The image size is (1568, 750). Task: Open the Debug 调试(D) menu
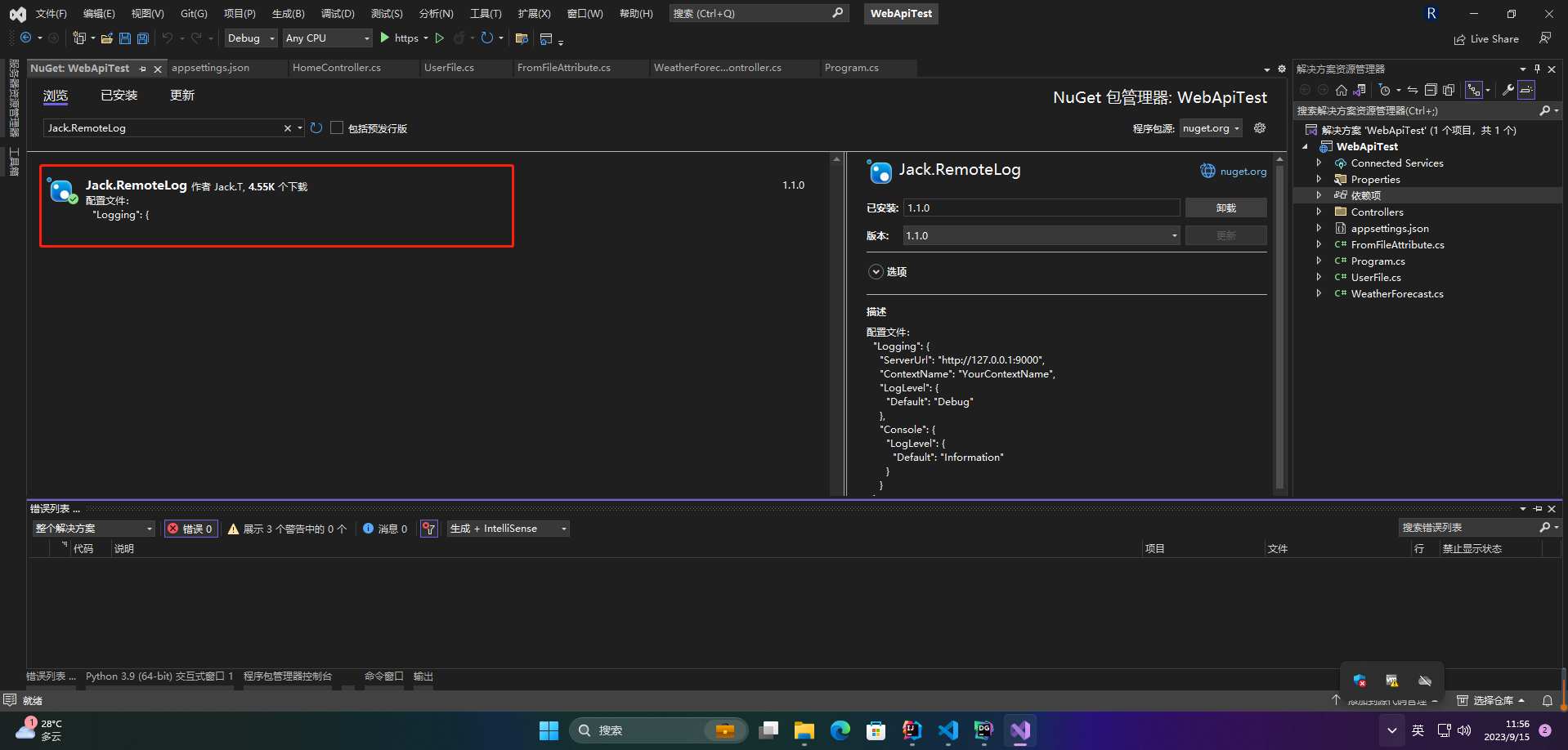pyautogui.click(x=338, y=13)
